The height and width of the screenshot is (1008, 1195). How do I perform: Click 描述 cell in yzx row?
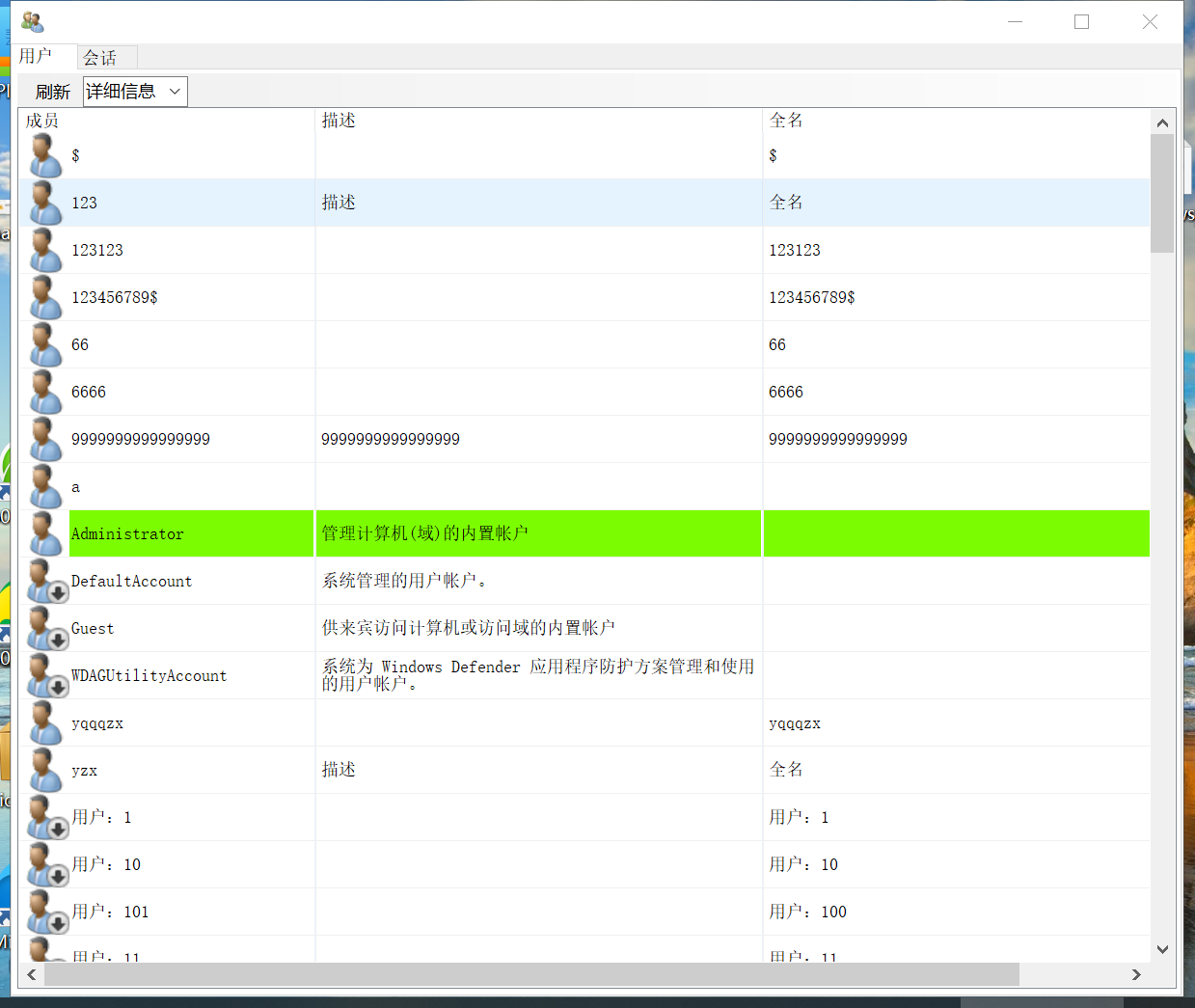[339, 770]
